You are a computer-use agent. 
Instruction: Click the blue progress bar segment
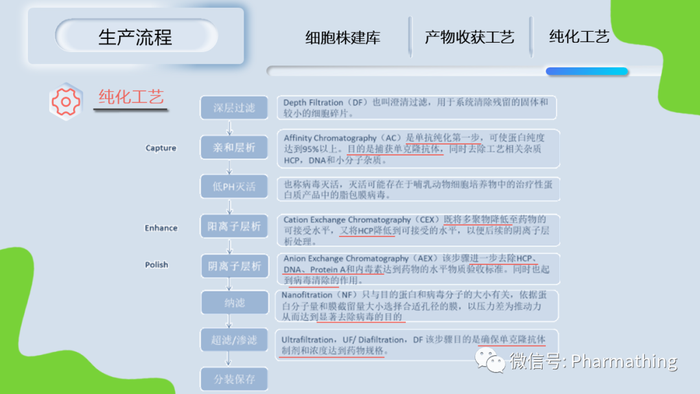click(587, 71)
